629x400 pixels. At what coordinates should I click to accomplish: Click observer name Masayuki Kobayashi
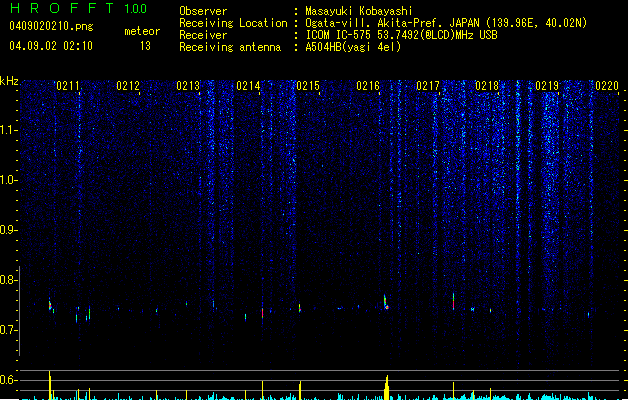click(359, 11)
